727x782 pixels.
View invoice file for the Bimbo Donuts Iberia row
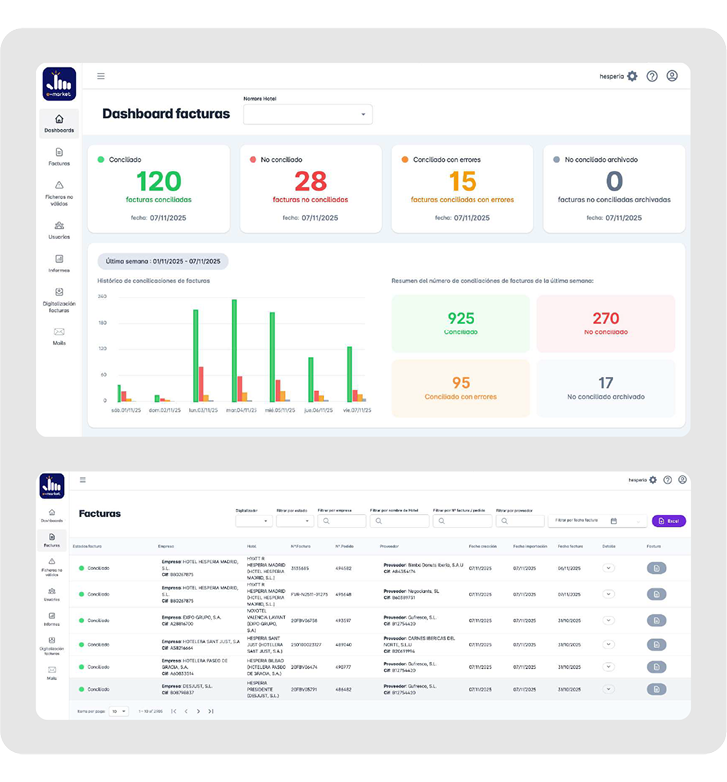656,567
